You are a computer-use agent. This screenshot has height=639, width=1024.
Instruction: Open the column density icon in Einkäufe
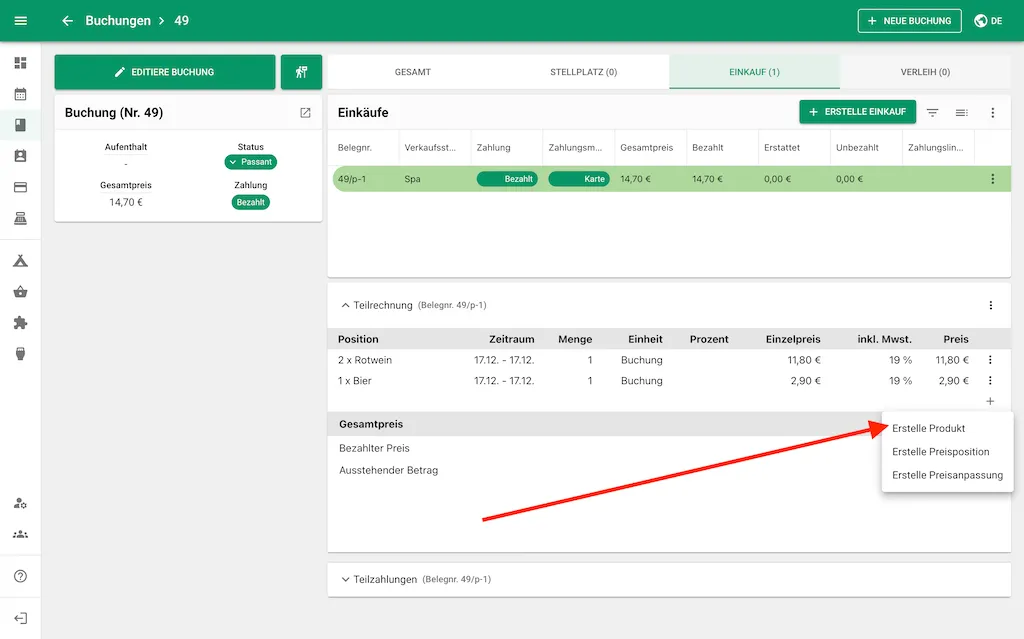[x=961, y=112]
